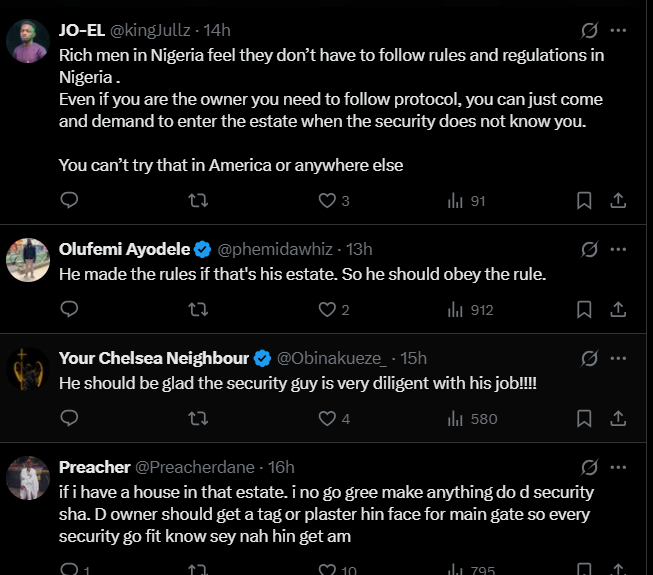The image size is (653, 575).
Task: Like JO-EL's tweet
Action: [x=326, y=201]
